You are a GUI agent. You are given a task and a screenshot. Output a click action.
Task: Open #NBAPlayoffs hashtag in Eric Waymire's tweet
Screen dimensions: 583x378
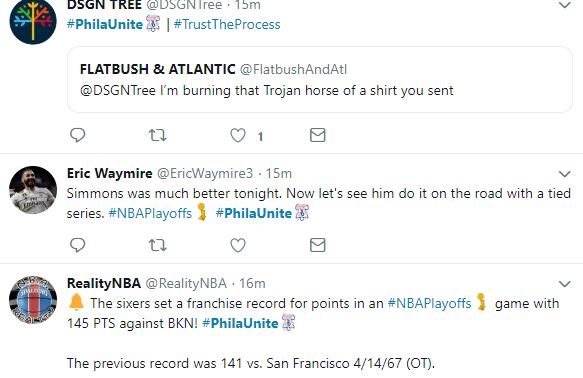(150, 213)
